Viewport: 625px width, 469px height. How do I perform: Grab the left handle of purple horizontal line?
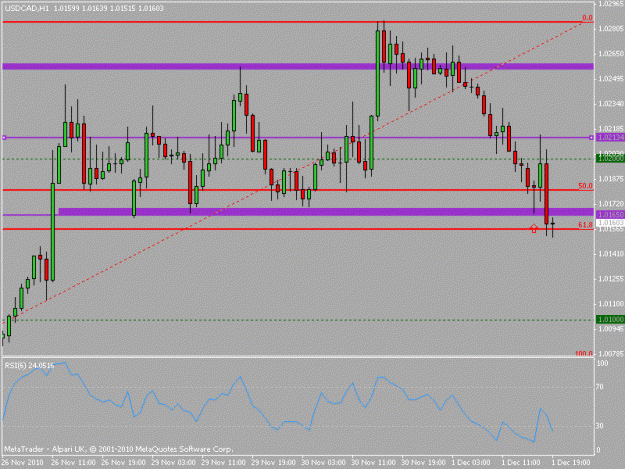point(4,137)
